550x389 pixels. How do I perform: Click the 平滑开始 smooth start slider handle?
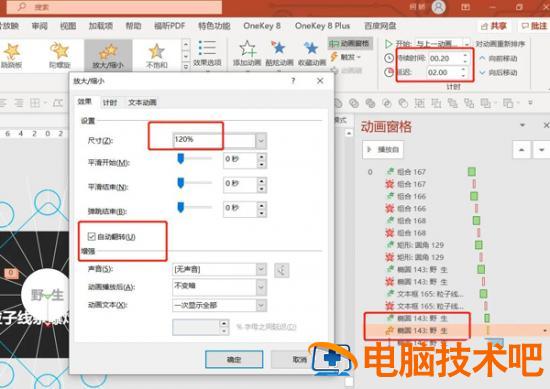coord(181,159)
